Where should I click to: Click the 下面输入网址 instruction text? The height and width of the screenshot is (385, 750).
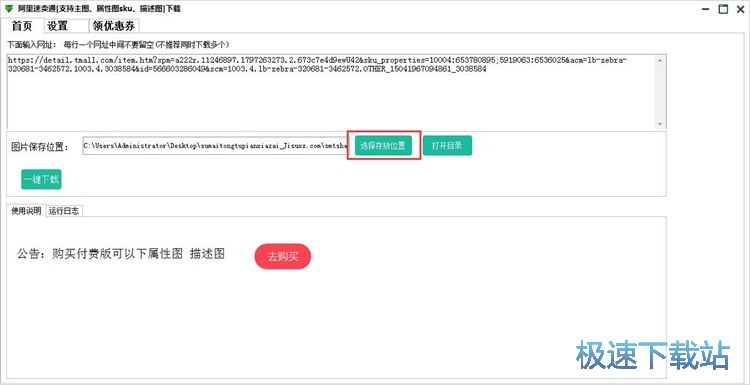pos(118,44)
